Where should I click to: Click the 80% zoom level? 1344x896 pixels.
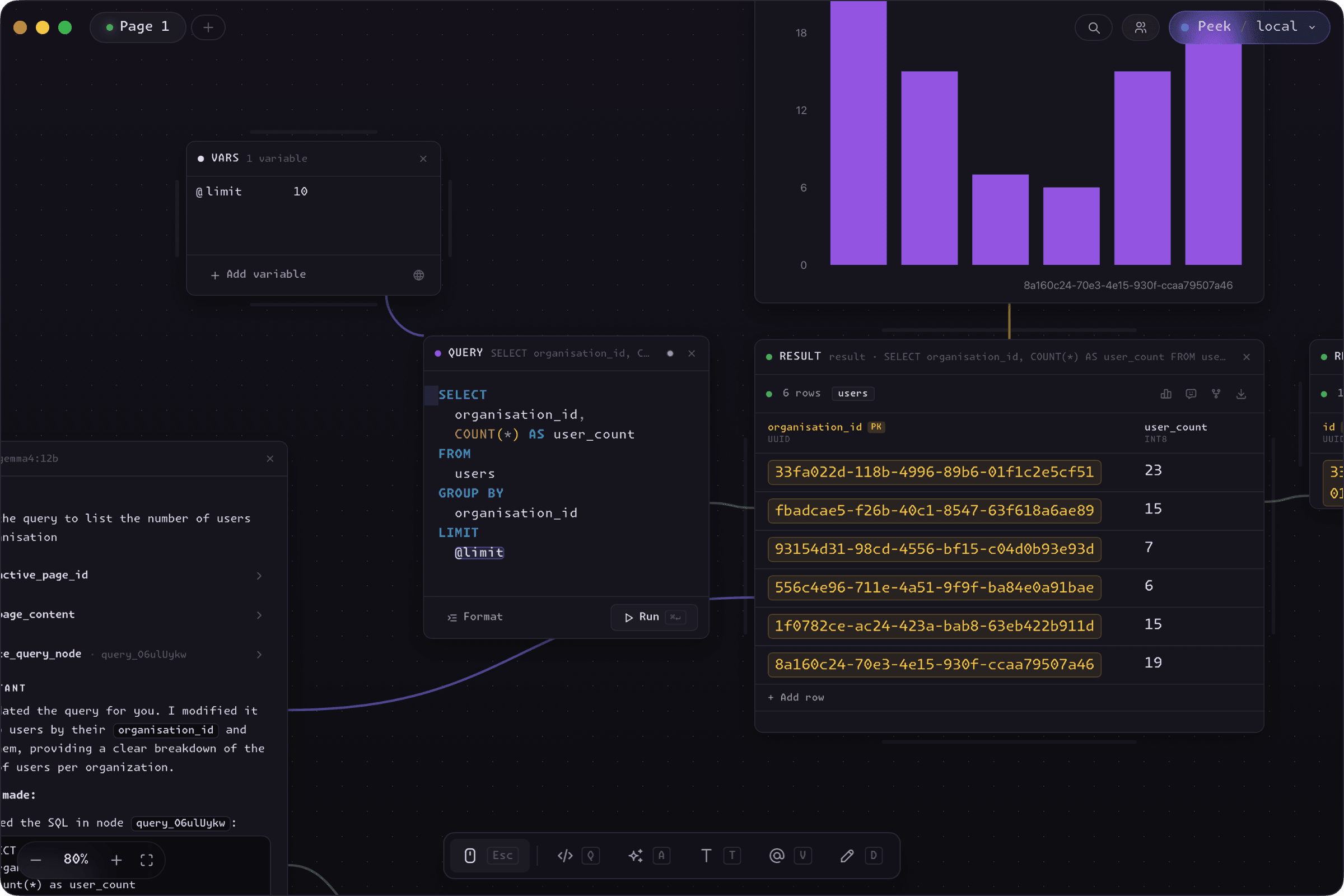(x=76, y=860)
